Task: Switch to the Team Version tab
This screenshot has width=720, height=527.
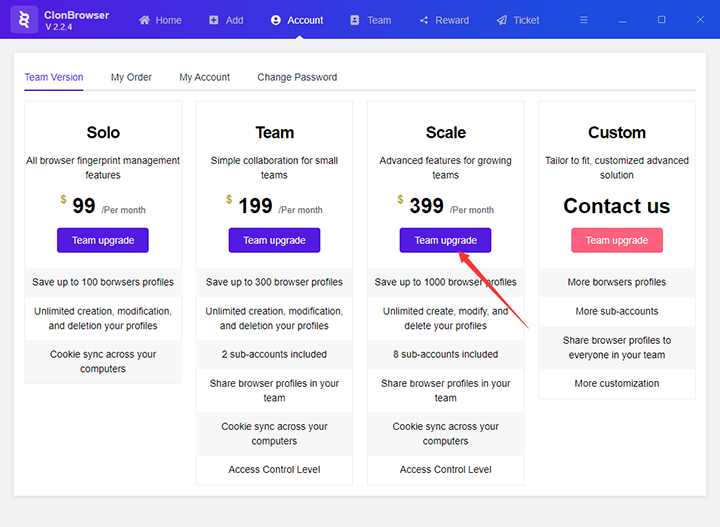Action: click(54, 77)
